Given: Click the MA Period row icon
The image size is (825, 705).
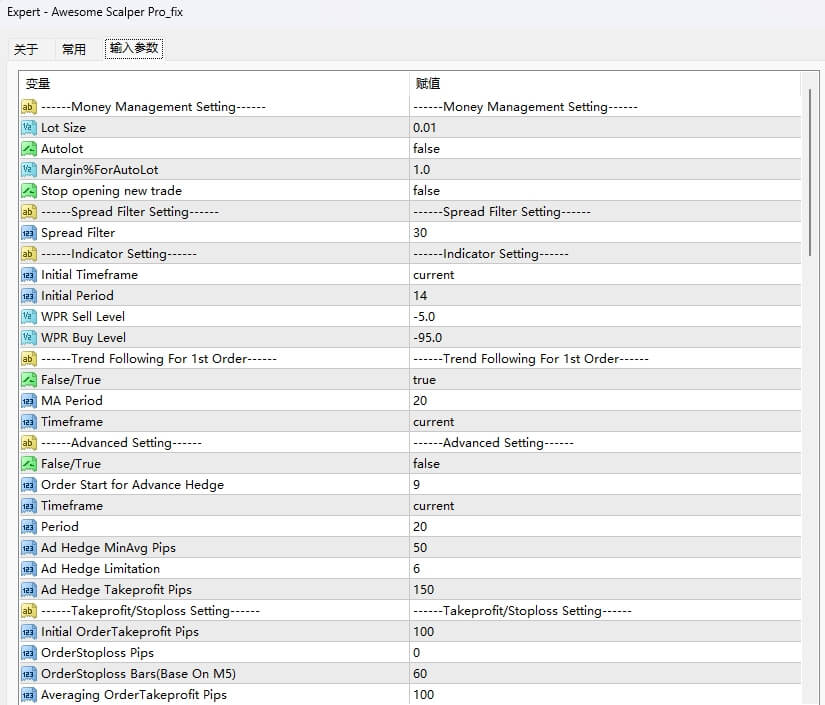Looking at the screenshot, I should pos(28,401).
